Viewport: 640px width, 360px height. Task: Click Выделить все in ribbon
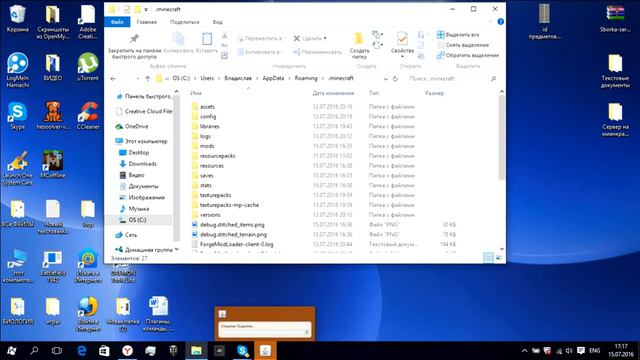(x=458, y=35)
